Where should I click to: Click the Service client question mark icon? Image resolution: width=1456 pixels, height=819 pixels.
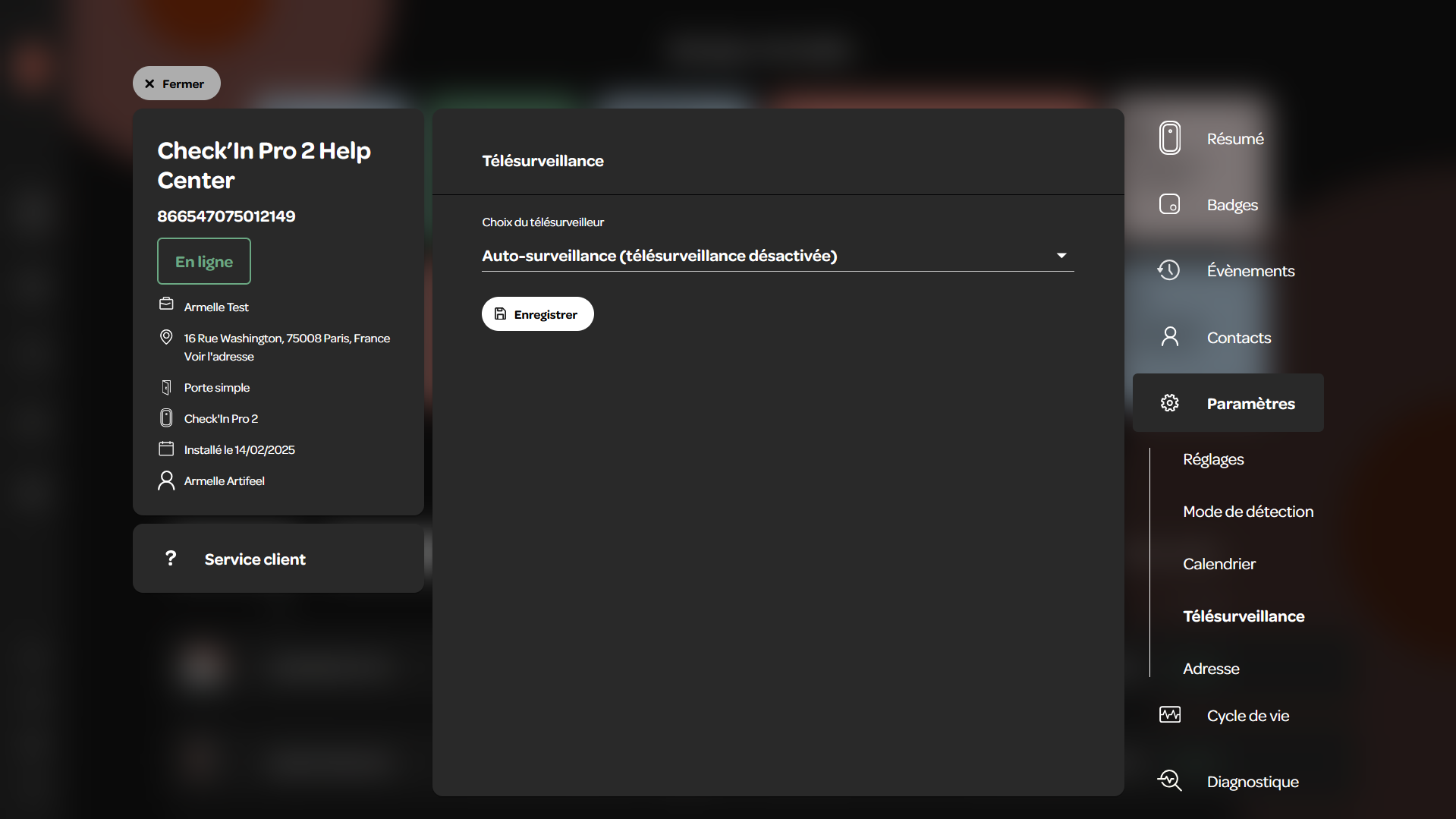171,559
